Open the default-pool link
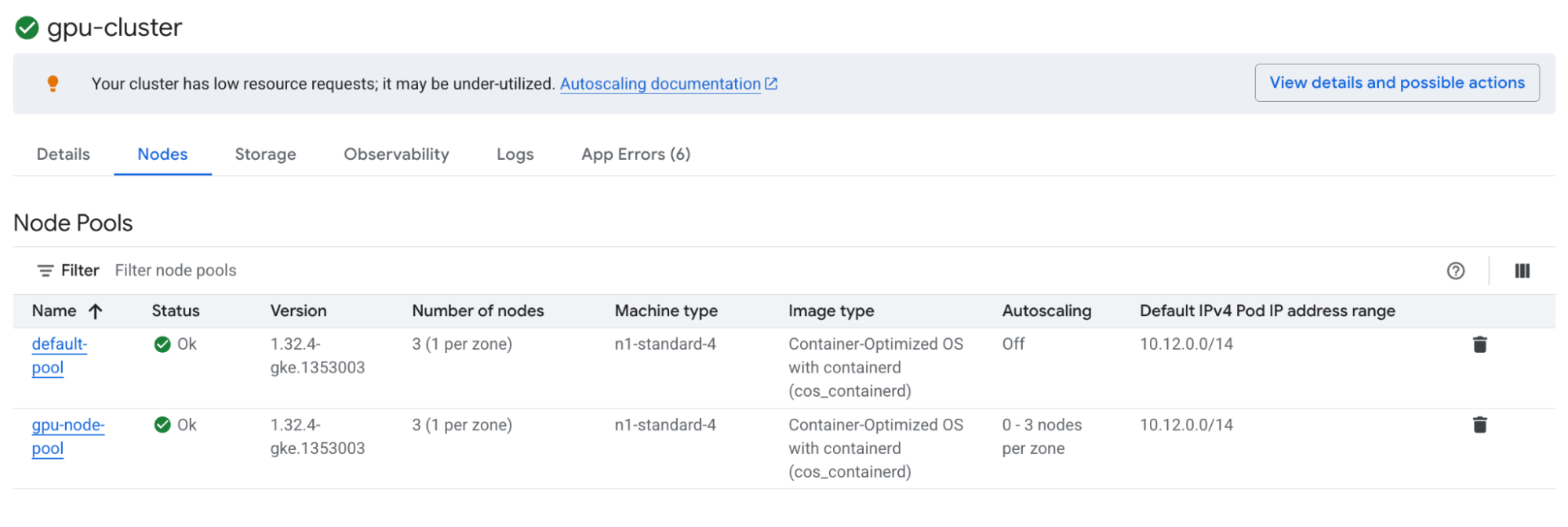Image resolution: width=1568 pixels, height=527 pixels. pyautogui.click(x=59, y=355)
